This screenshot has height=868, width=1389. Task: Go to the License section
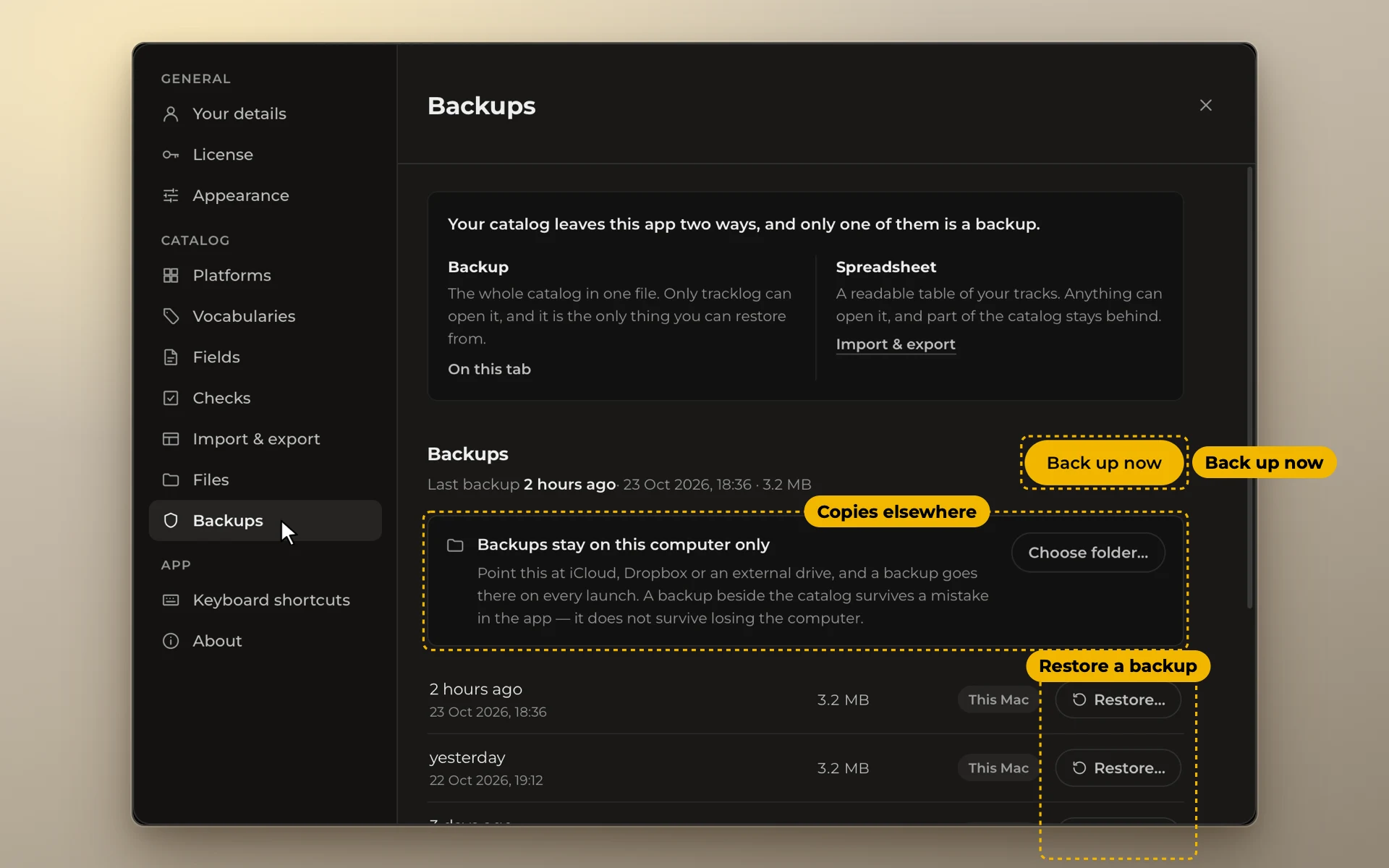click(265, 155)
